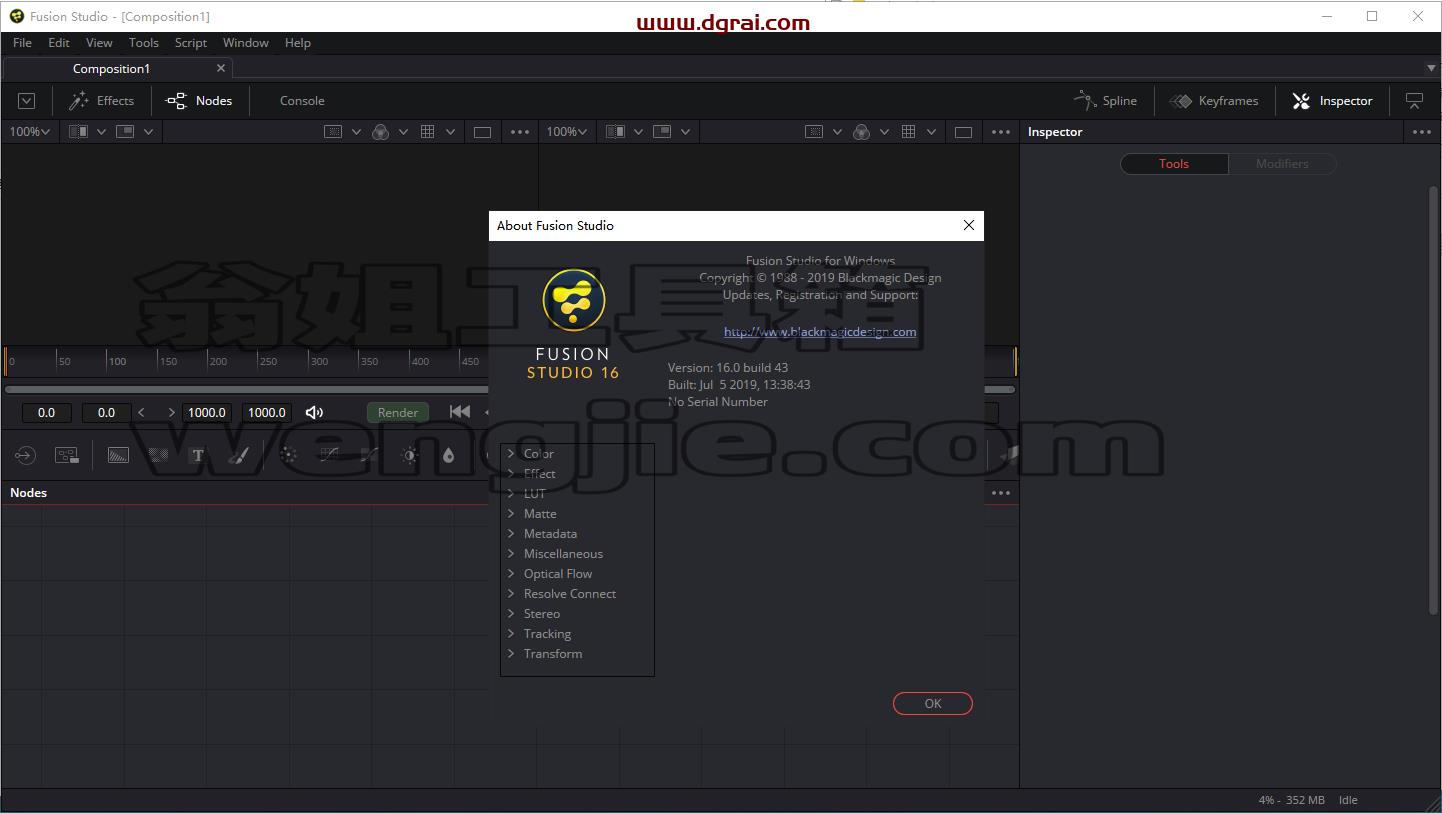Open the right viewer 100% zoom dropdown
The height and width of the screenshot is (813, 1442).
(568, 132)
